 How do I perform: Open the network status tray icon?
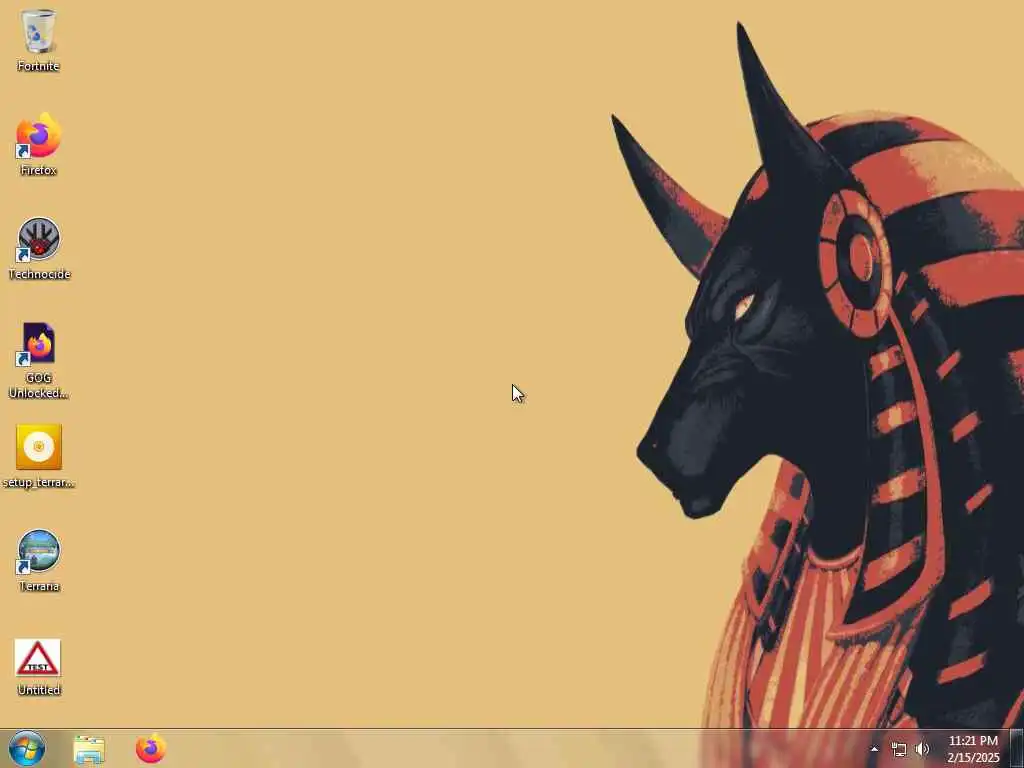click(899, 750)
